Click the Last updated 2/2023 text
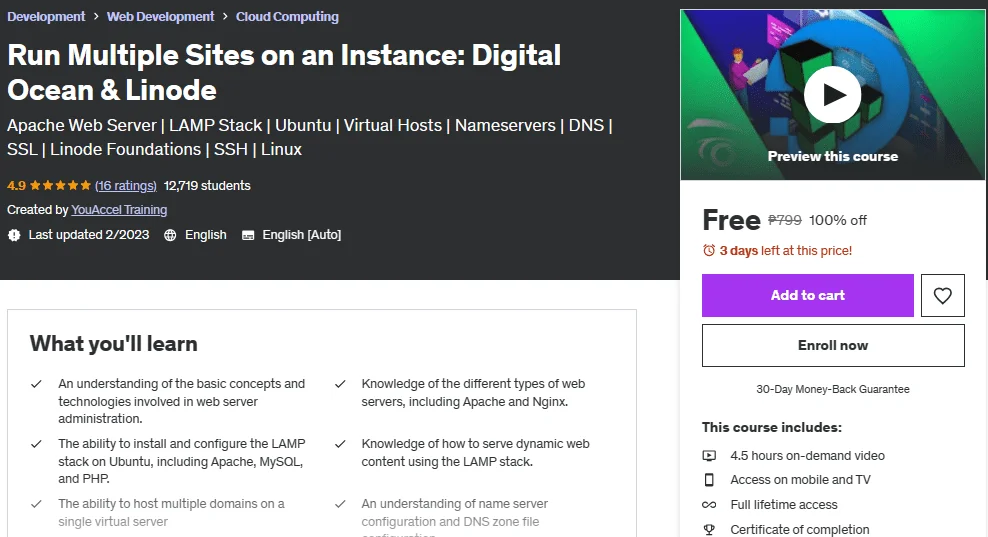The image size is (988, 537). coord(89,235)
